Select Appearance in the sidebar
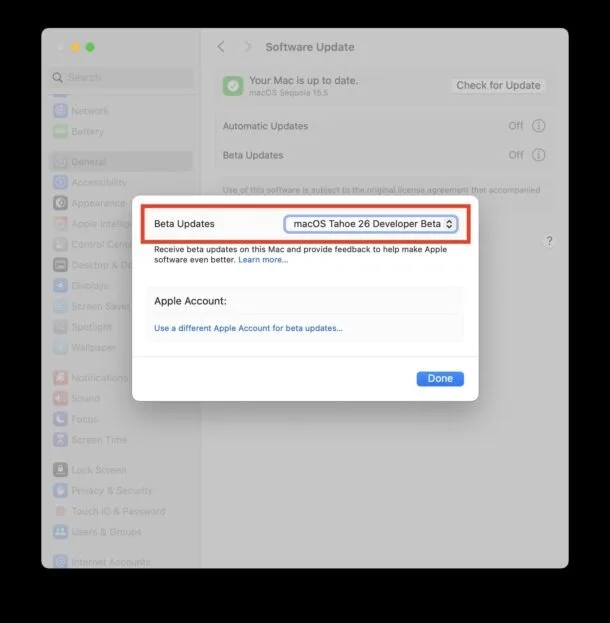The width and height of the screenshot is (610, 623). click(x=89, y=203)
